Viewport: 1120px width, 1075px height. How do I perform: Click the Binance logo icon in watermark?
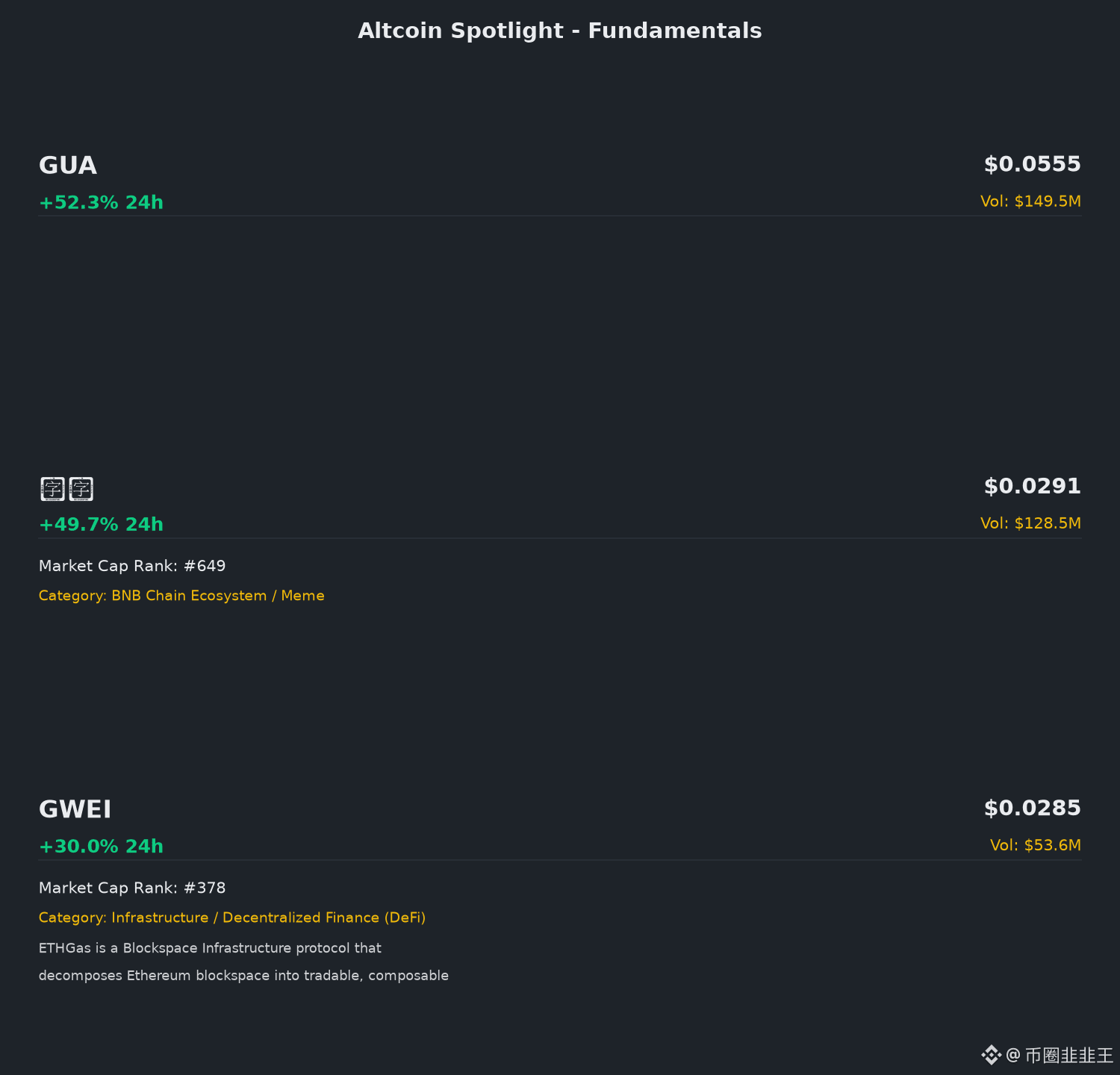[991, 1055]
